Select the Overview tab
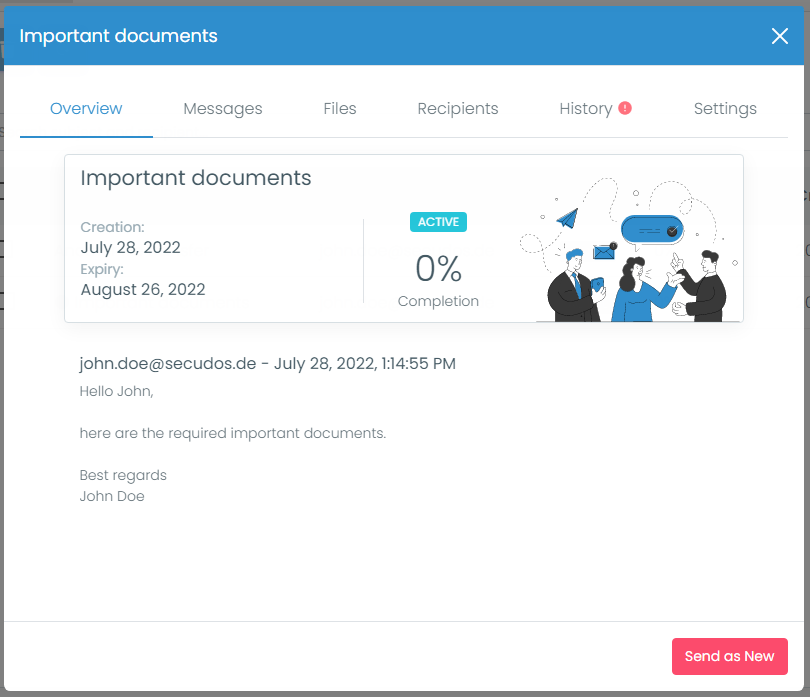The height and width of the screenshot is (697, 810). point(85,108)
